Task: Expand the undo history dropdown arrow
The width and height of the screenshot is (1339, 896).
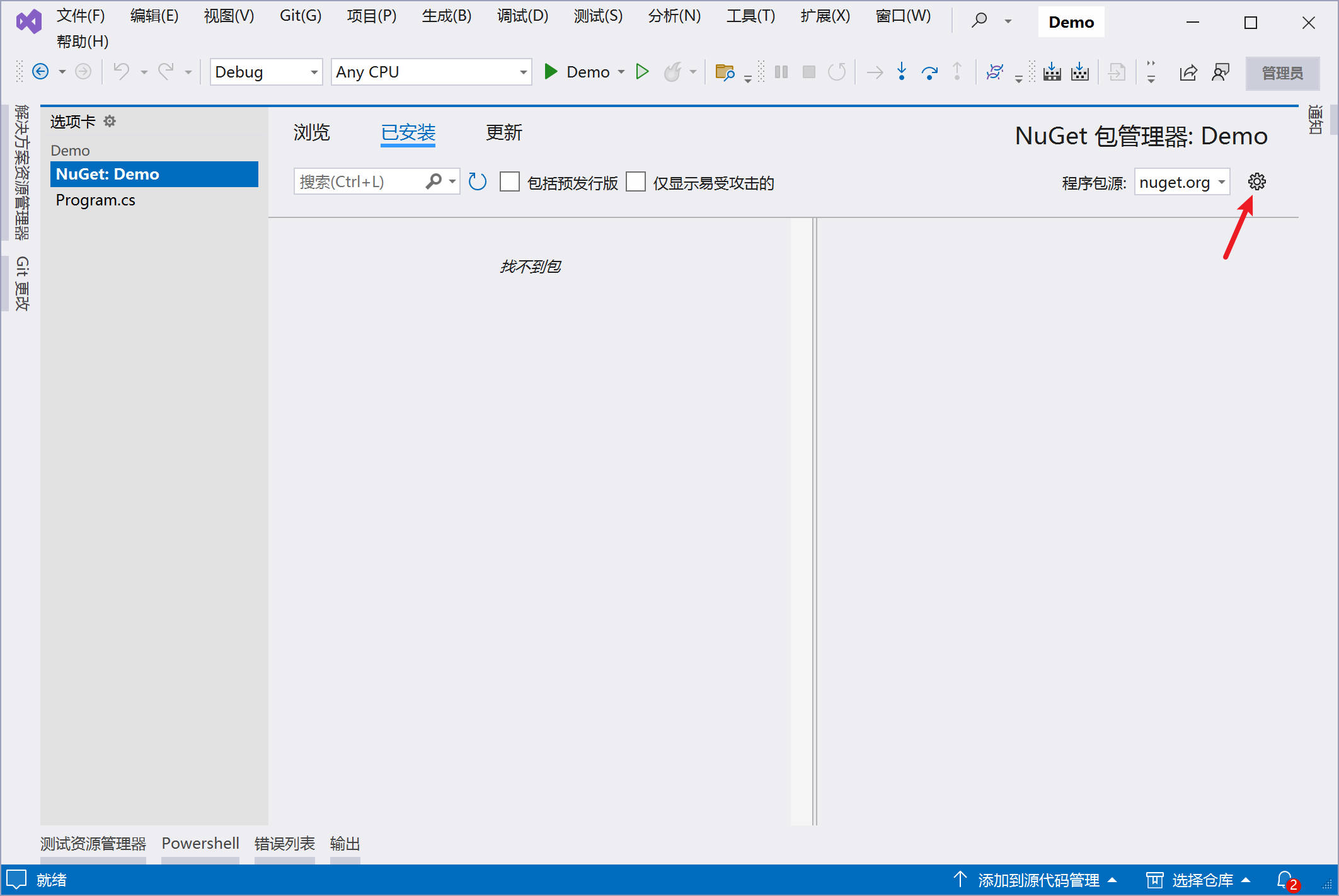Action: pos(144,72)
